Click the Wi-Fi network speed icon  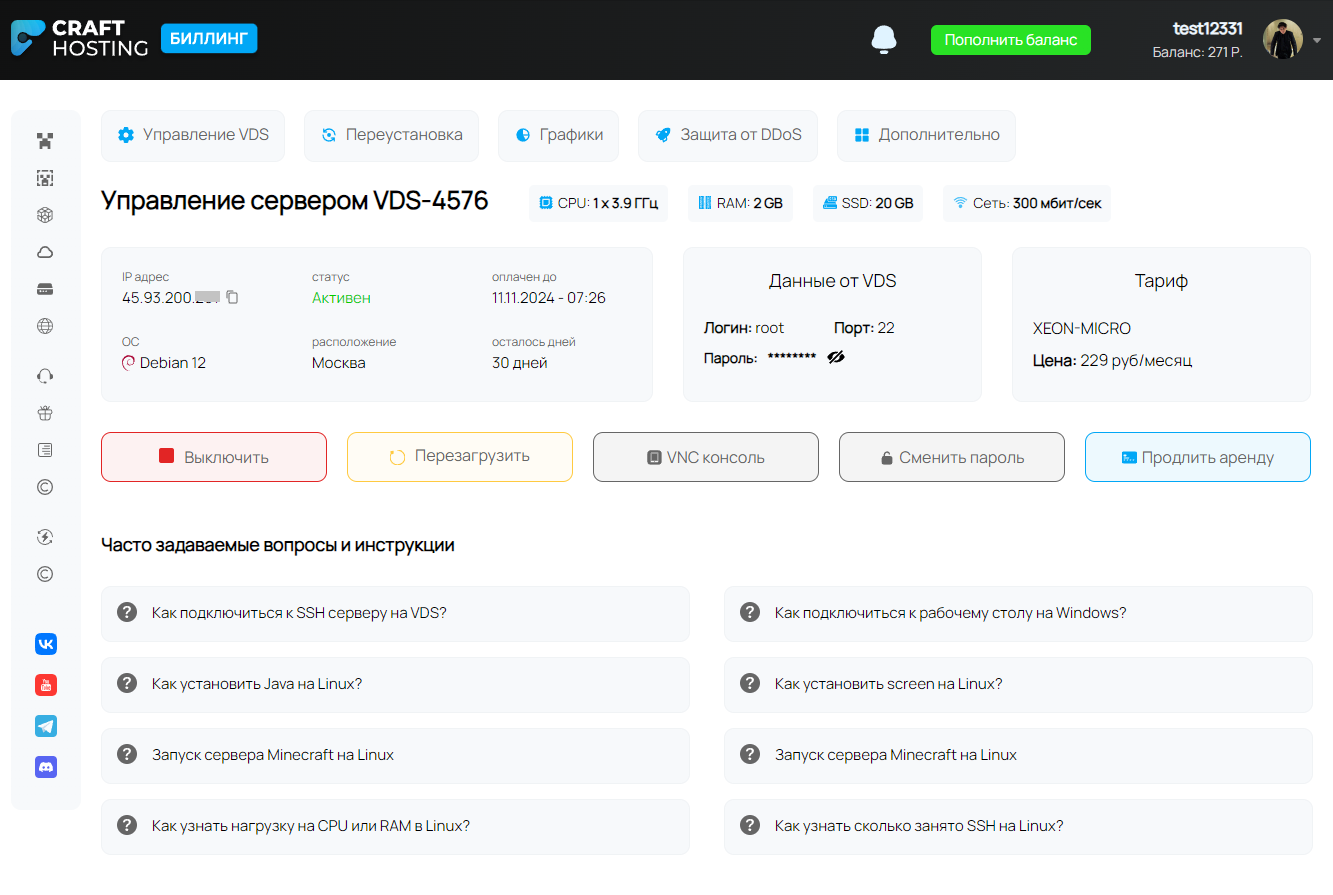tap(960, 203)
